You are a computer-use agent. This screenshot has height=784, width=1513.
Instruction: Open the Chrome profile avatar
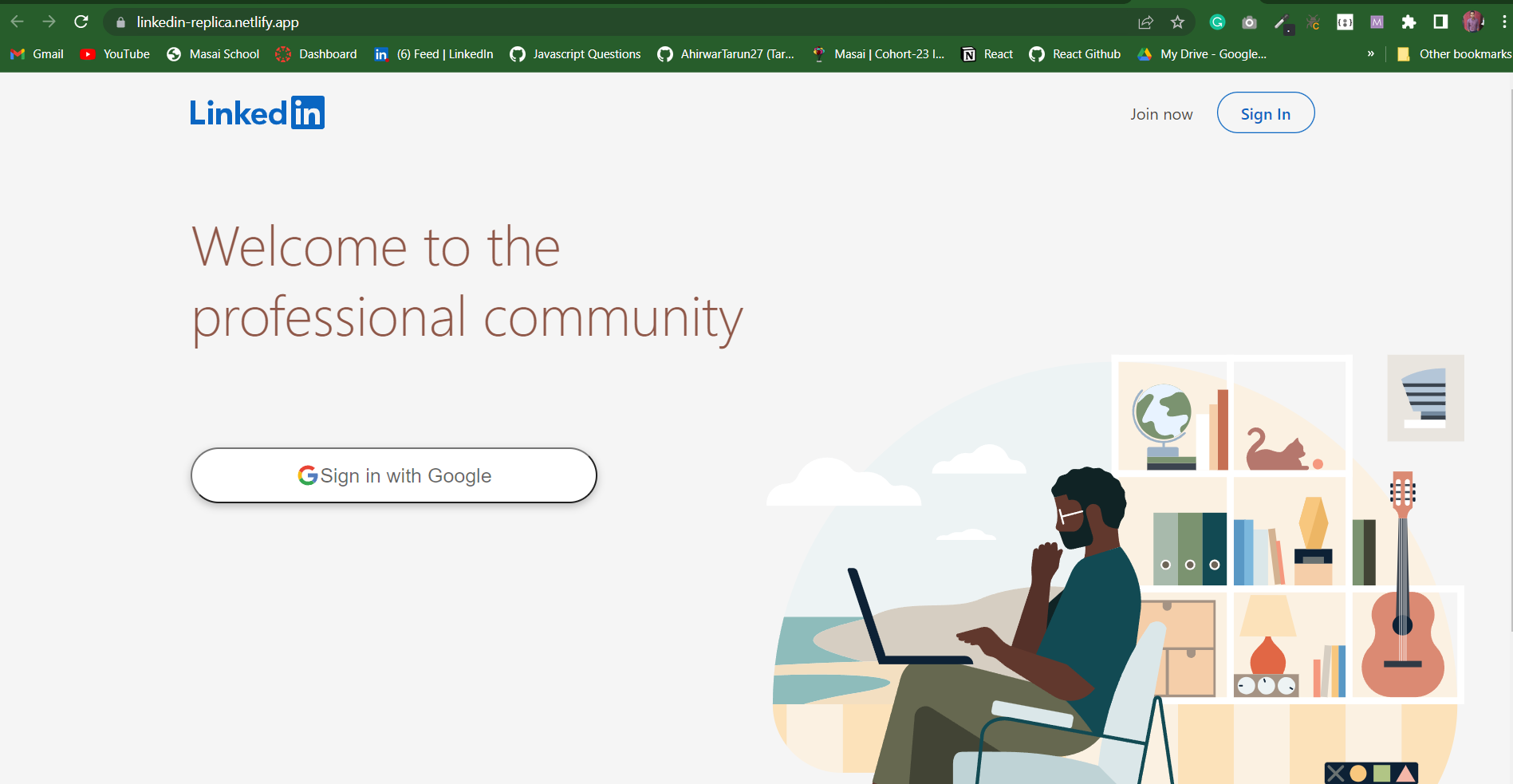(1472, 22)
